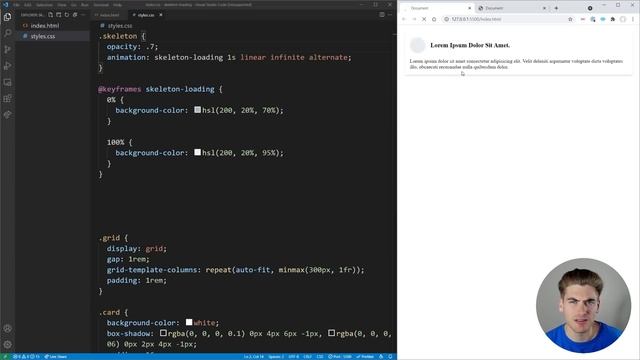Viewport: 640px width, 360px height.
Task: Open the Explorer view in activity bar
Action: (7, 17)
